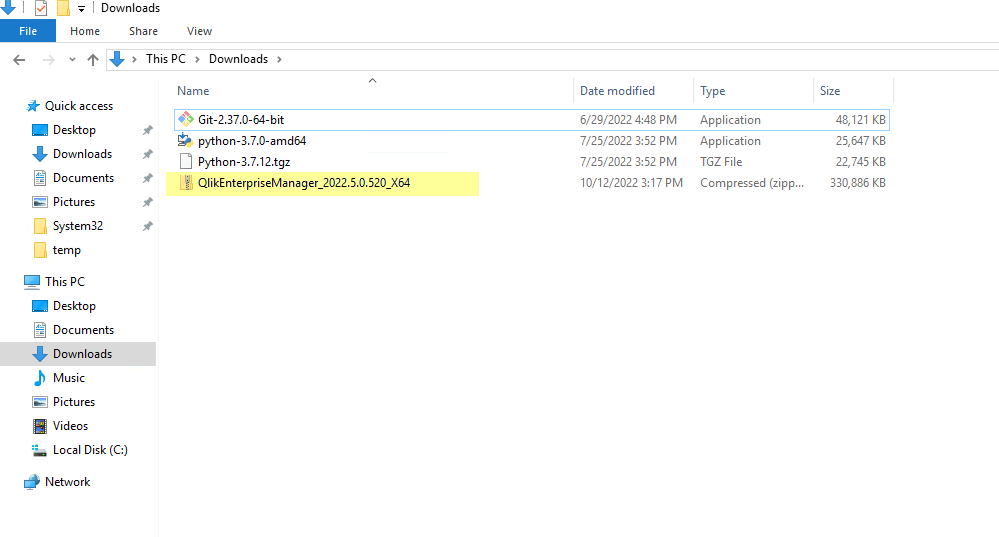Click pin icon next to Quick access Downloads

pos(147,154)
